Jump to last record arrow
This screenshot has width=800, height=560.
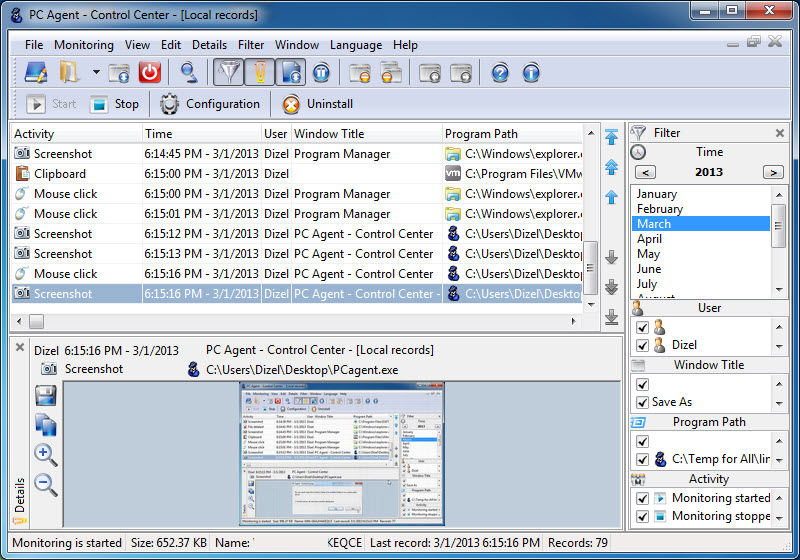tap(611, 317)
